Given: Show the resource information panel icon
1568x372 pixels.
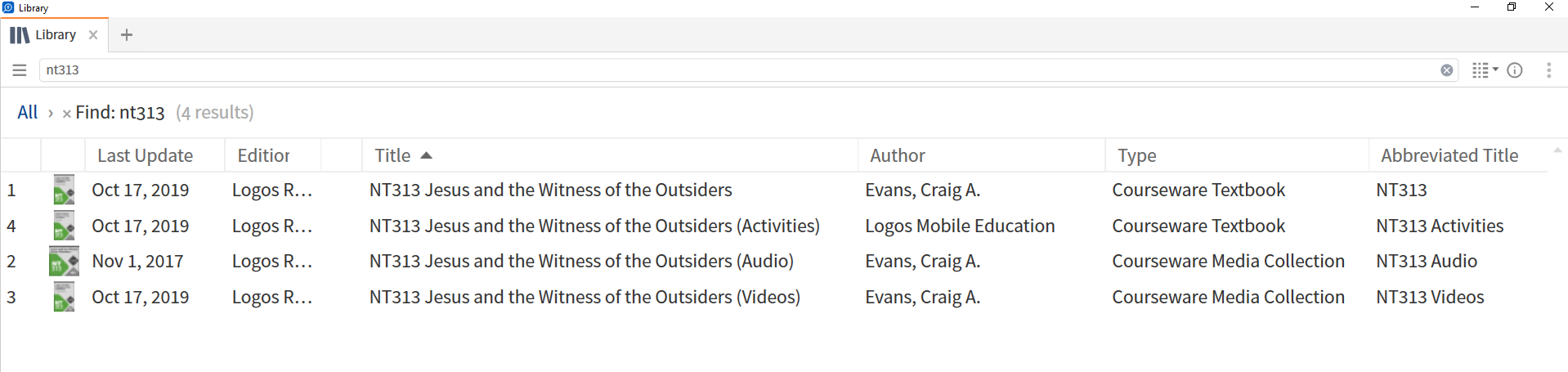Looking at the screenshot, I should [1515, 70].
